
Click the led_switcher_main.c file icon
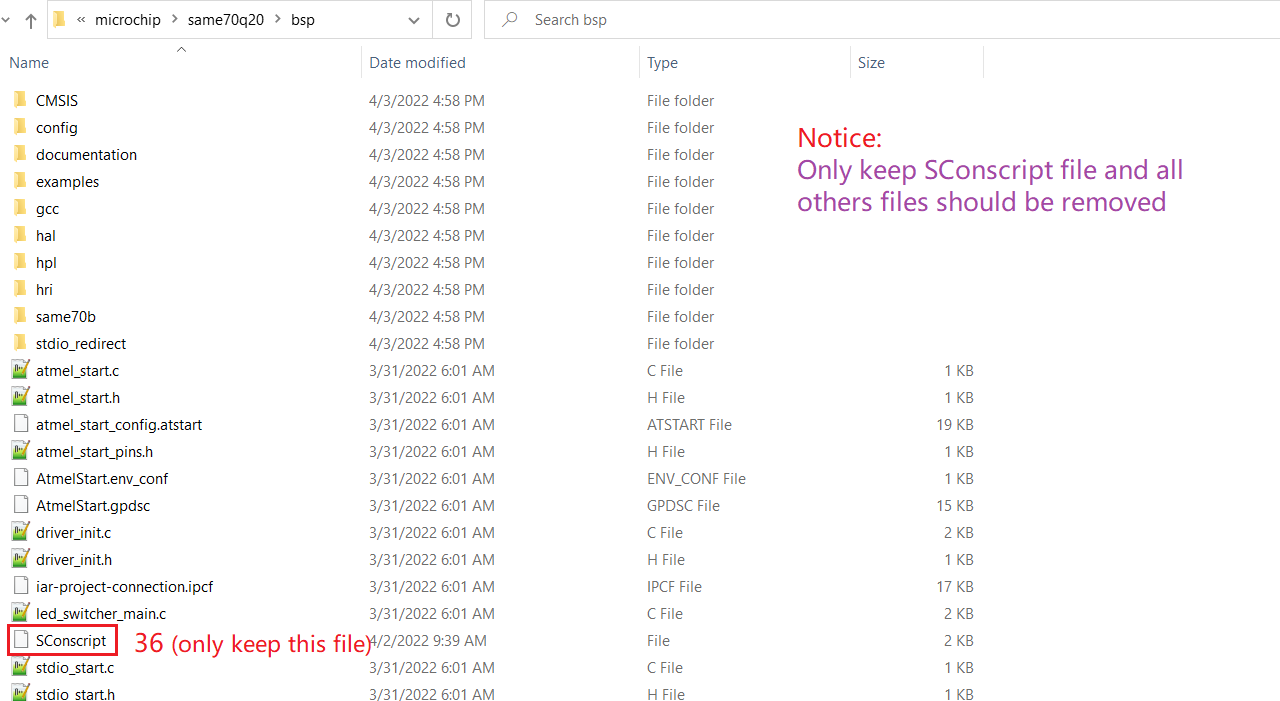coord(20,613)
